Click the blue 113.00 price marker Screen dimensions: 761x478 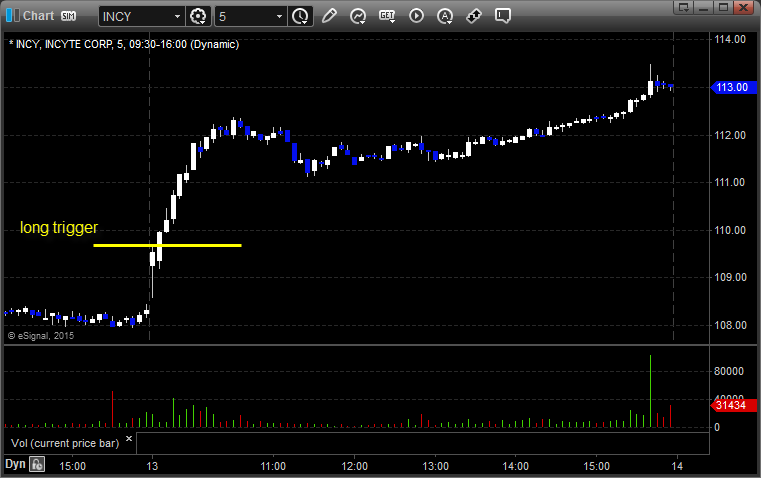pyautogui.click(x=733, y=87)
